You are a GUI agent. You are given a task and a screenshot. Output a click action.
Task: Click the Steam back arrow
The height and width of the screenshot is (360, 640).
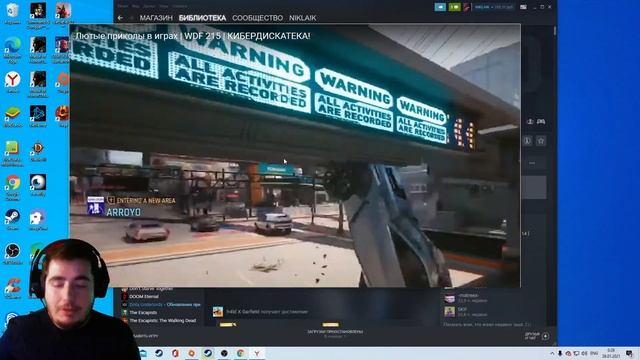pyautogui.click(x=120, y=18)
